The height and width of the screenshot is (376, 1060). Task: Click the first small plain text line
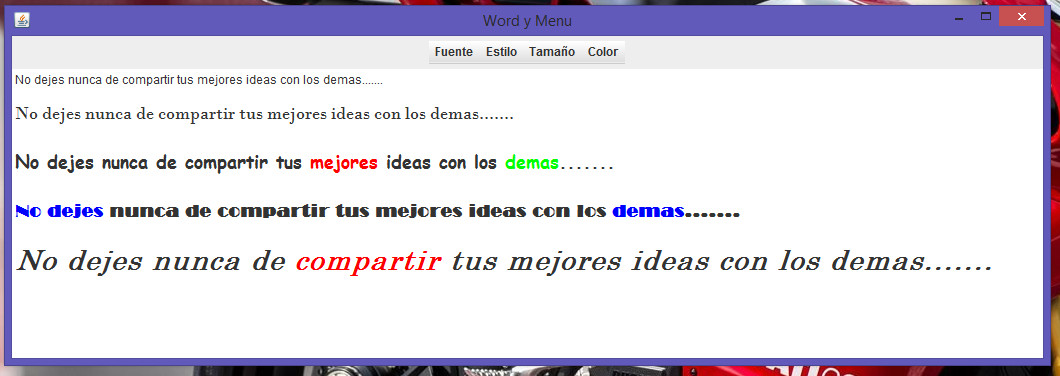199,80
